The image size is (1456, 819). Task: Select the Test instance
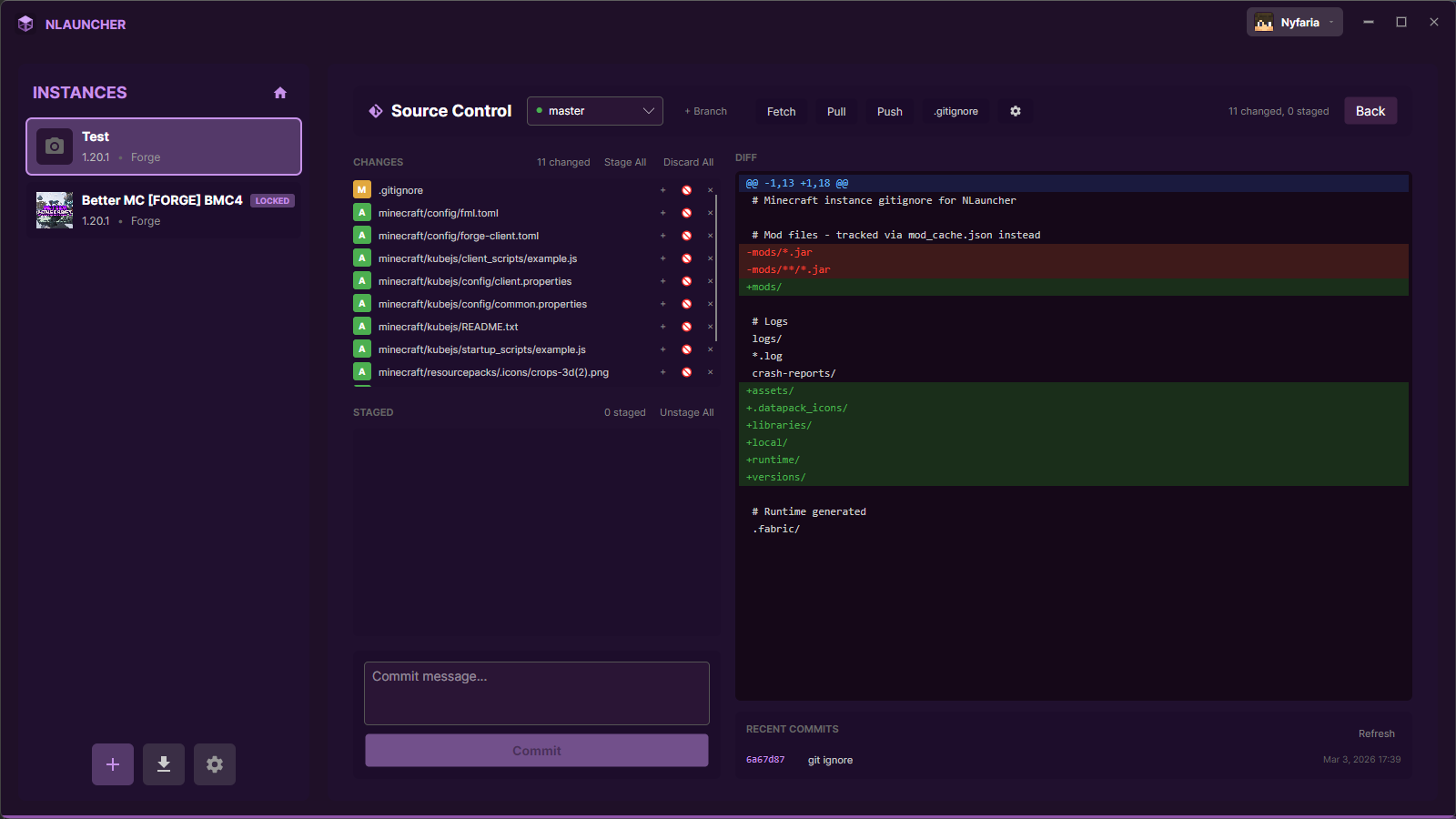click(164, 147)
